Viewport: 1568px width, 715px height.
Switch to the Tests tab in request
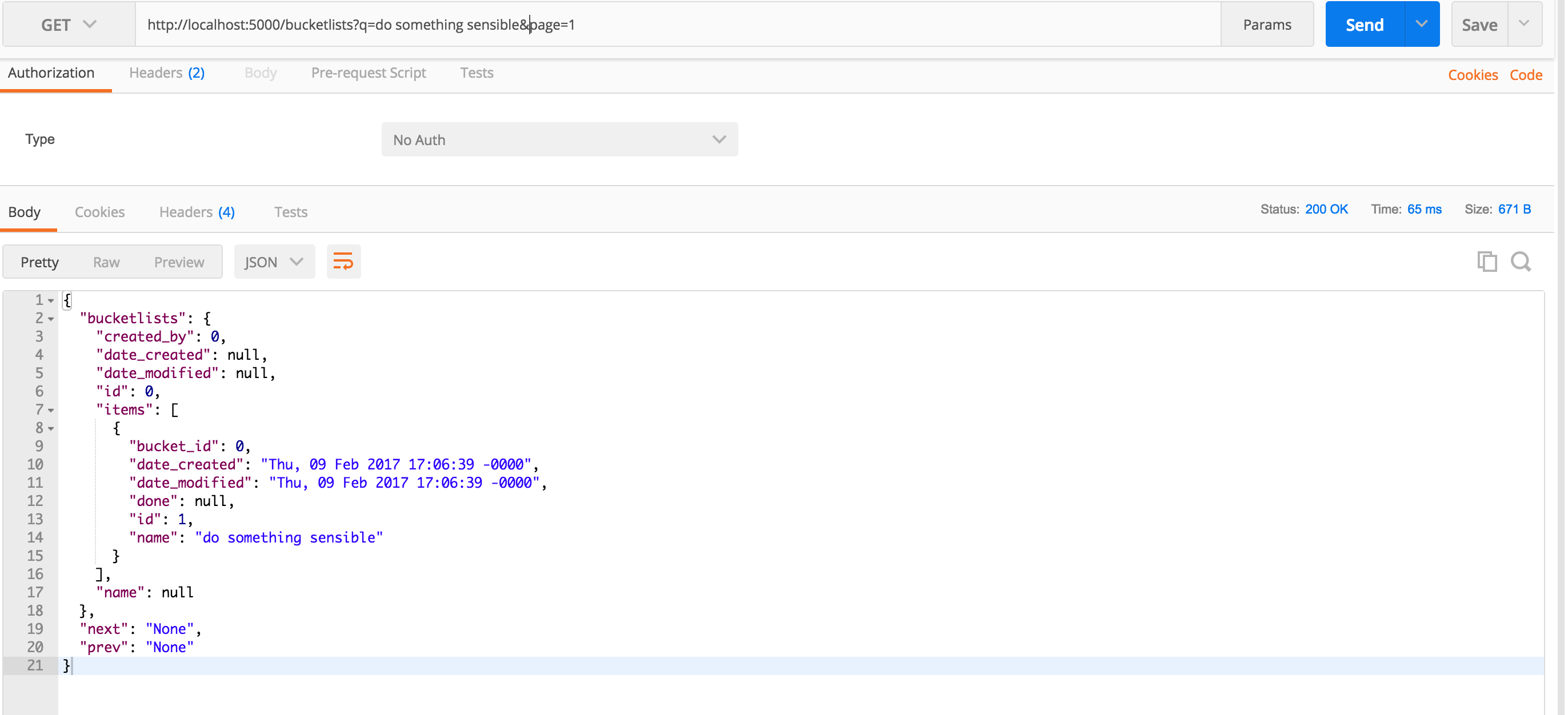click(x=475, y=72)
